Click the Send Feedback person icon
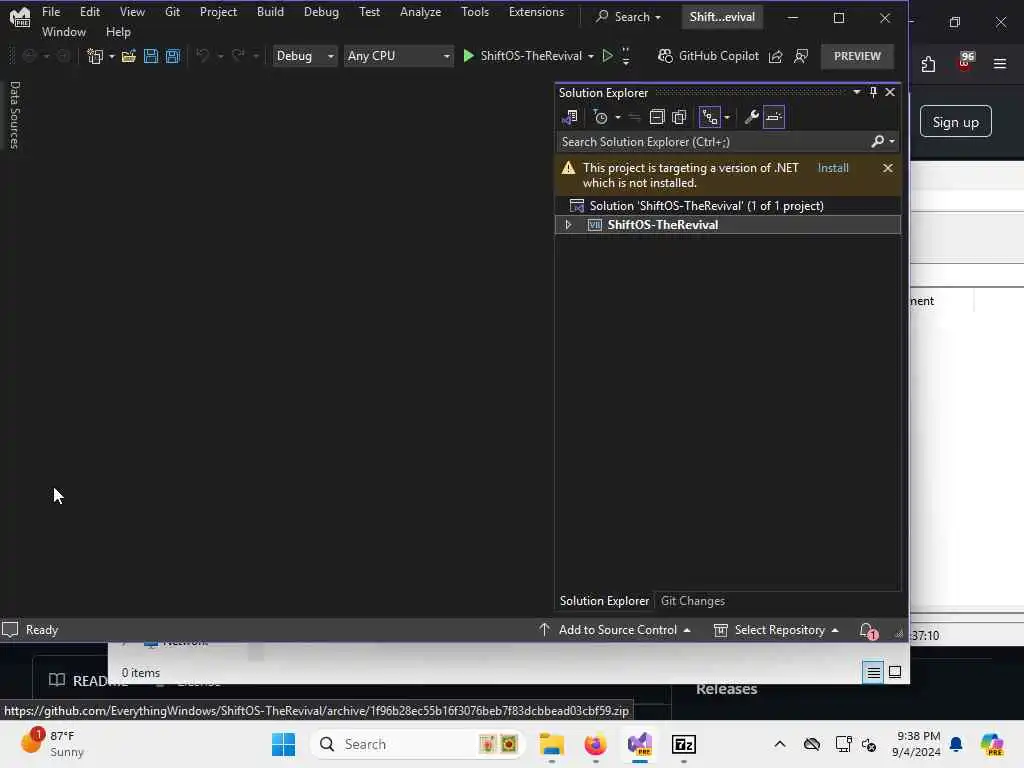Viewport: 1024px width, 768px height. point(801,57)
